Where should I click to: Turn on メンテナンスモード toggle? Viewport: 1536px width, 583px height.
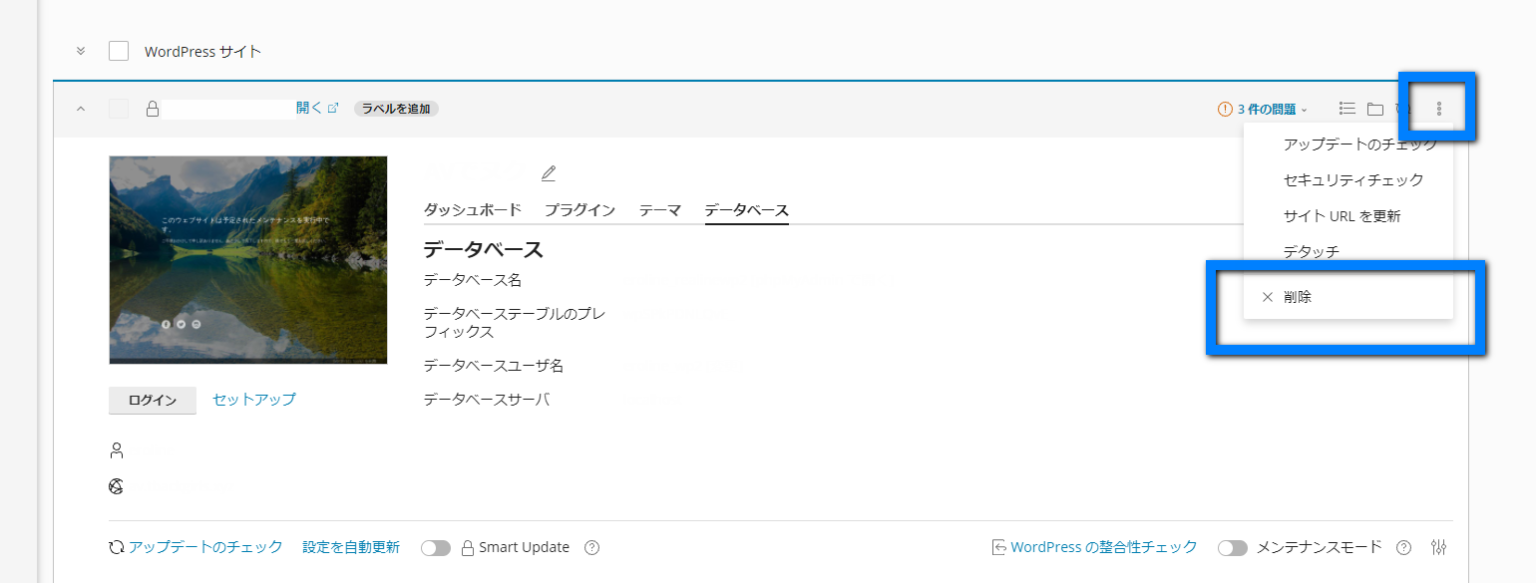1233,547
